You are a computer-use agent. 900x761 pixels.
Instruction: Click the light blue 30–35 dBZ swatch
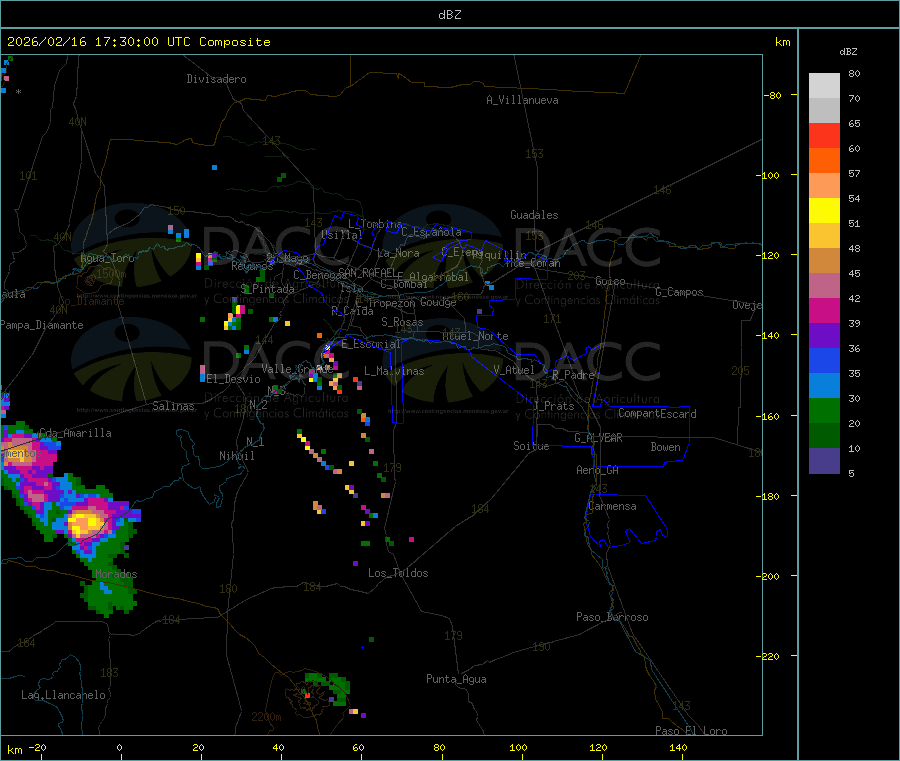[x=824, y=386]
